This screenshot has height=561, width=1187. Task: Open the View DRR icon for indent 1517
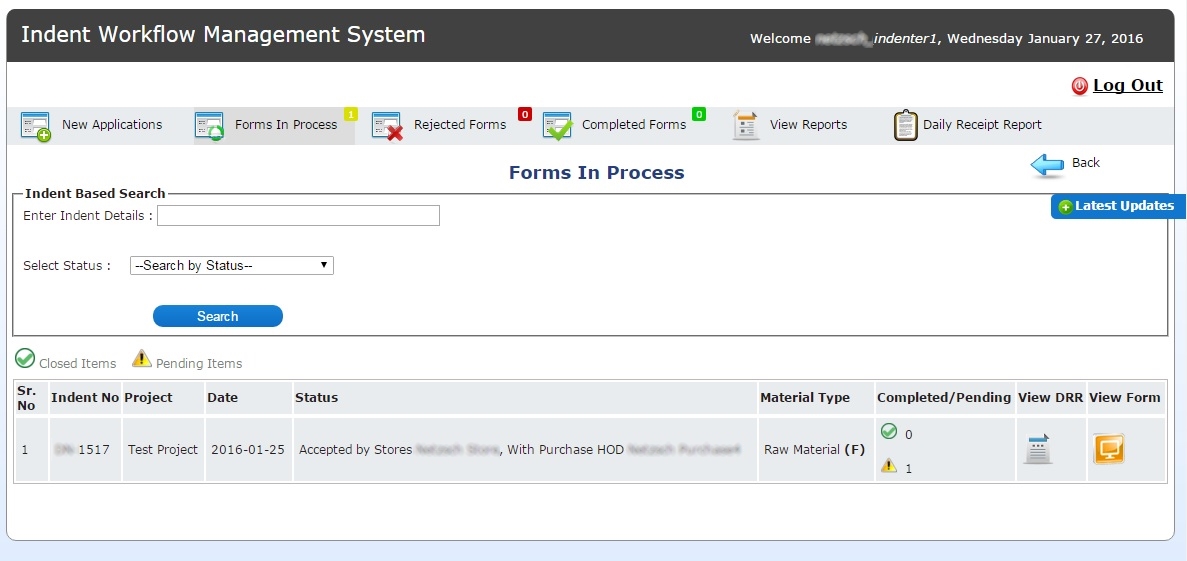tap(1038, 450)
